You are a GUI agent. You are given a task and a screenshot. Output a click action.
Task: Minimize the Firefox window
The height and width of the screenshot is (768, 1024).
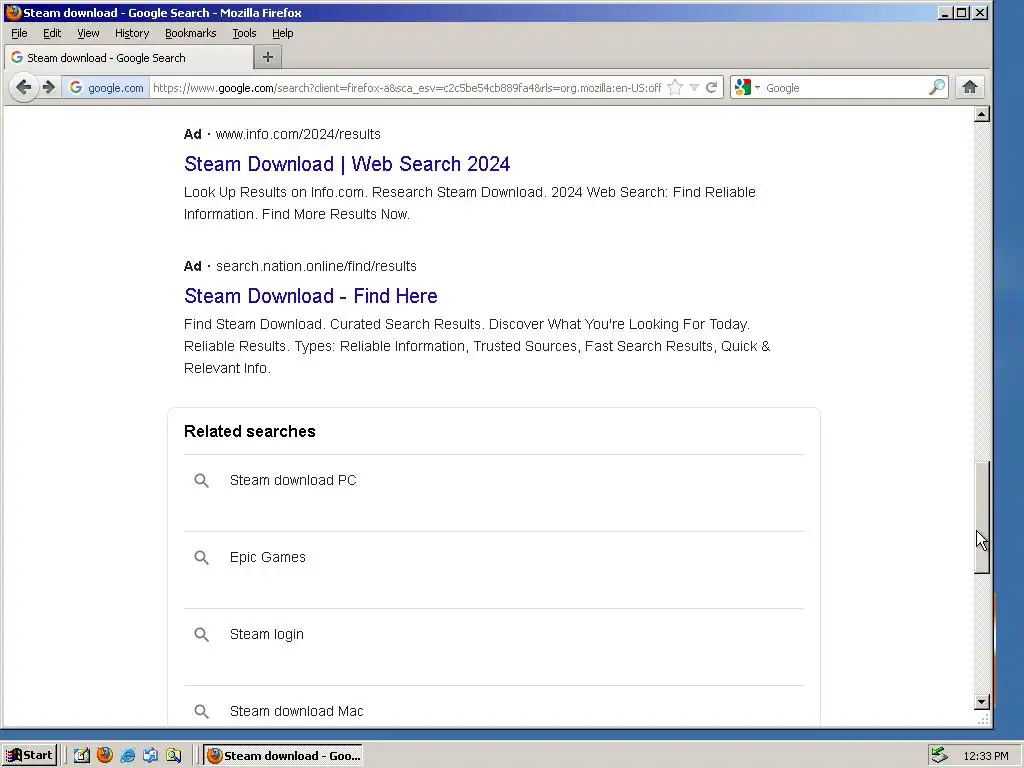(944, 12)
